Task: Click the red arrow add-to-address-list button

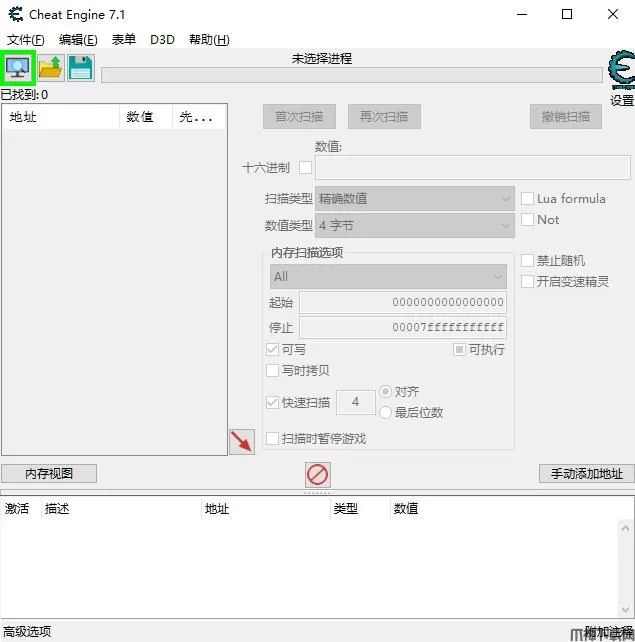Action: tap(242, 442)
